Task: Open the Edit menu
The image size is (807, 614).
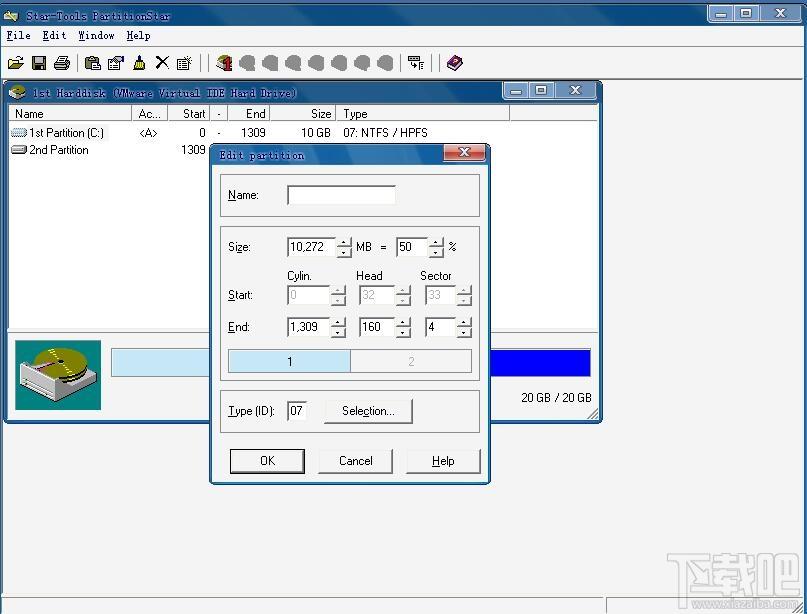Action: 54,36
